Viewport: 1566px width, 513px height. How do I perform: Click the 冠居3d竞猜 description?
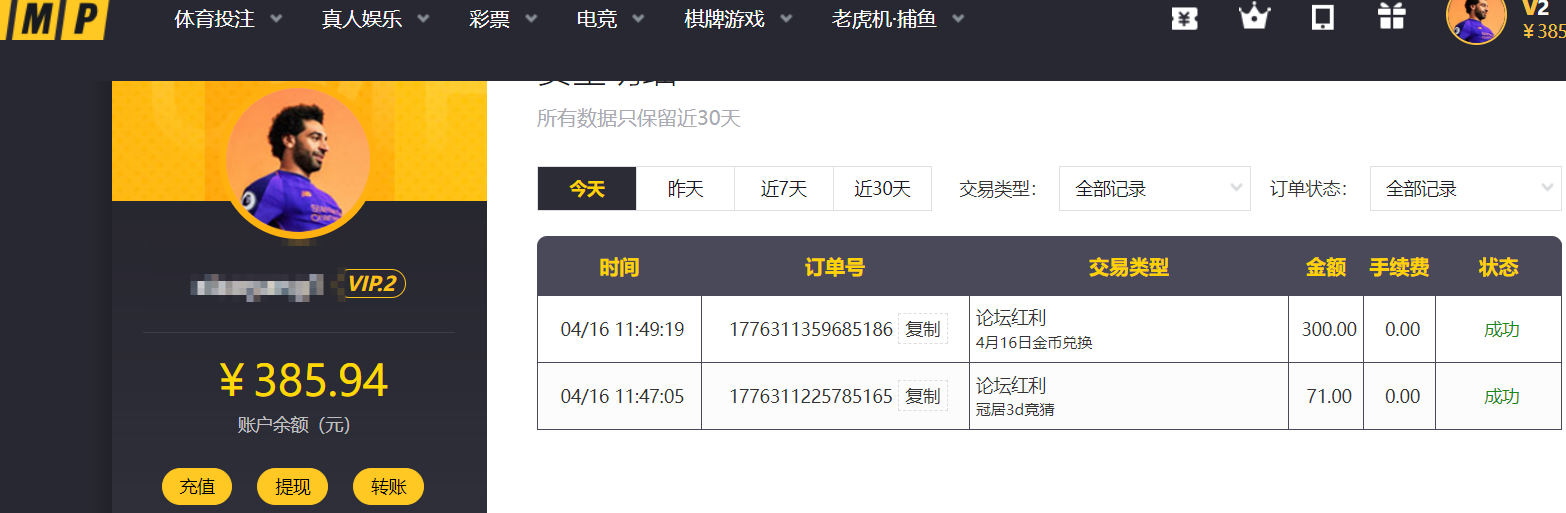coord(1015,410)
